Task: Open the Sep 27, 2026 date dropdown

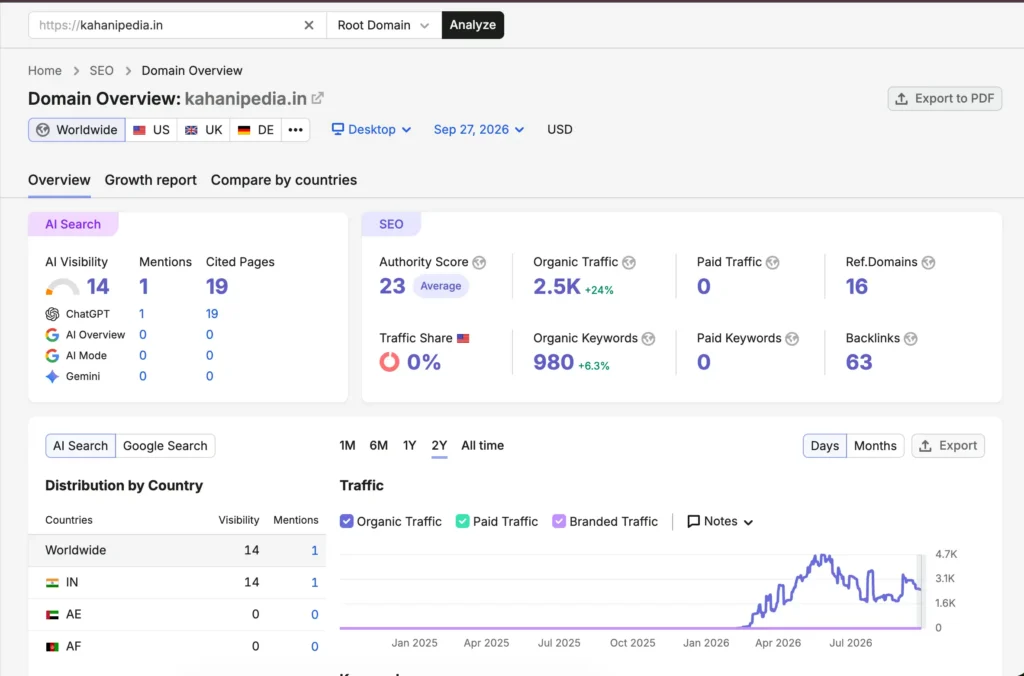Action: tap(479, 129)
